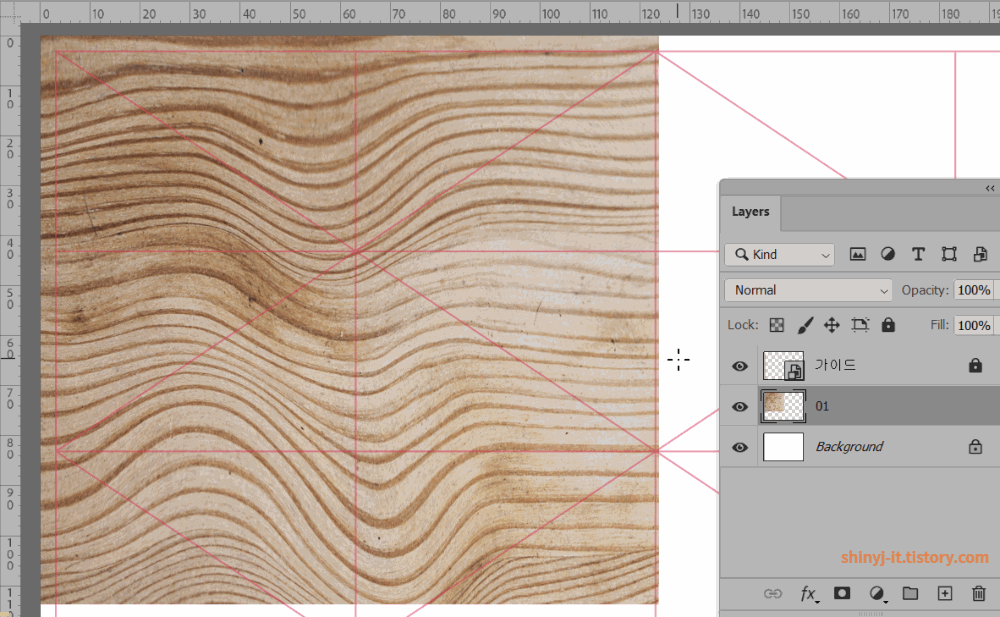Collapse Layers panel double-arrow icon
Screen dimensions: 1000x617
990,188
